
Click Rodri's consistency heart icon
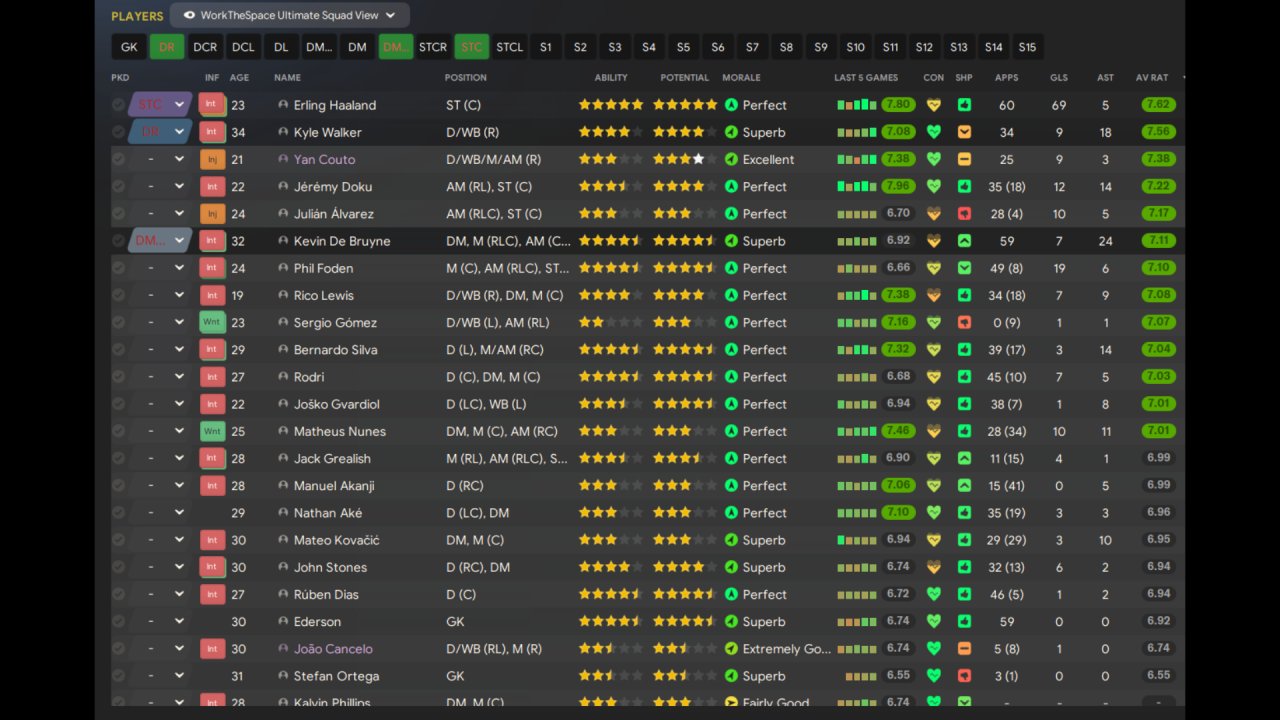click(x=934, y=377)
